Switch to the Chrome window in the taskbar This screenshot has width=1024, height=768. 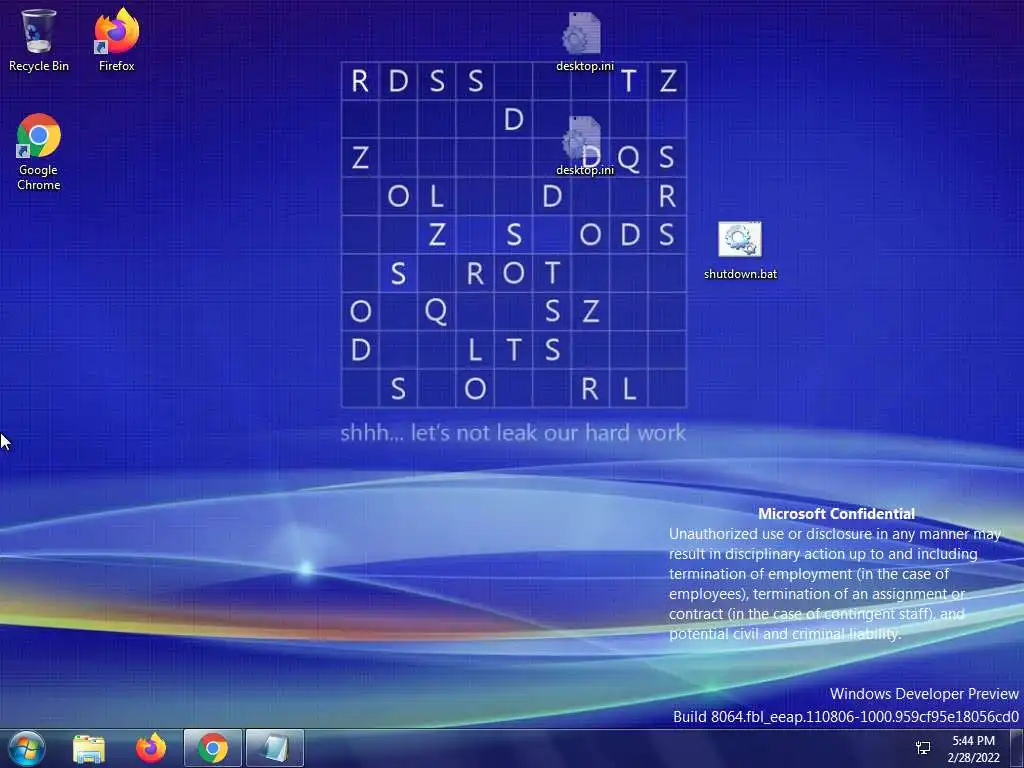point(213,748)
